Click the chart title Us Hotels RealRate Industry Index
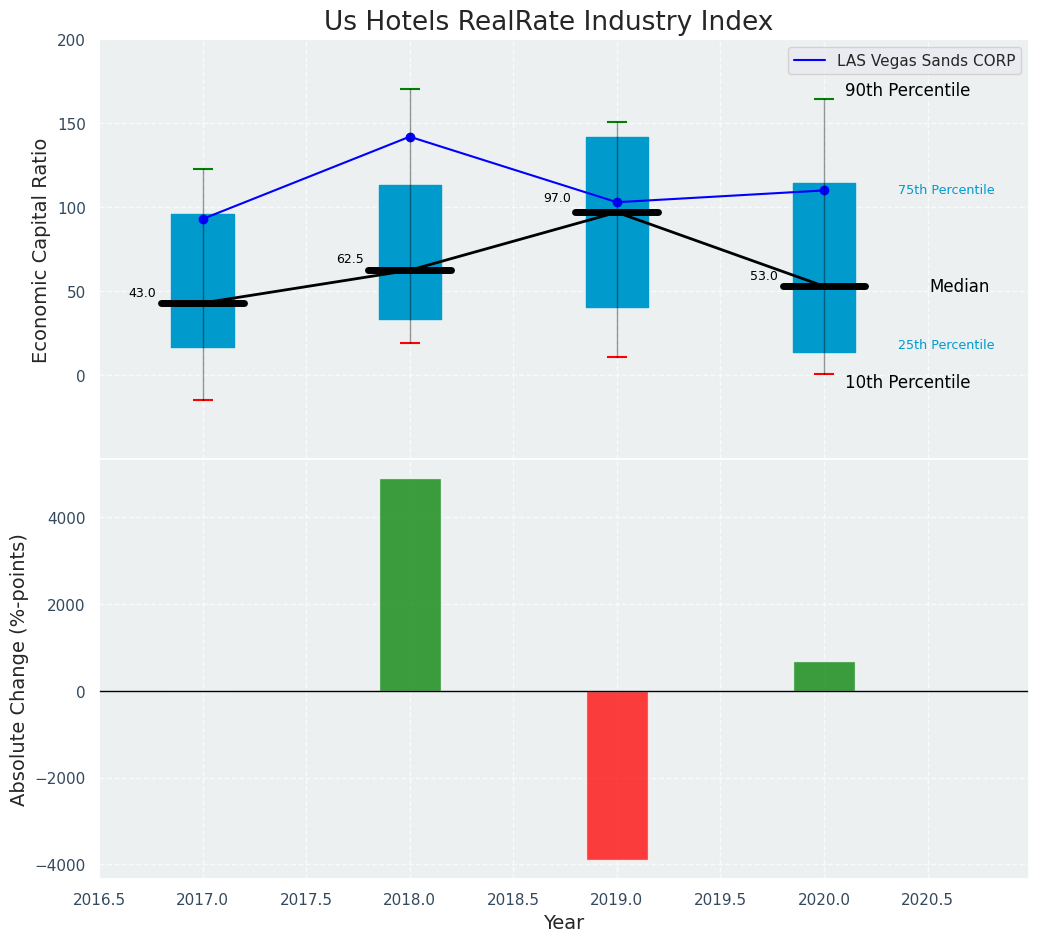 [548, 22]
